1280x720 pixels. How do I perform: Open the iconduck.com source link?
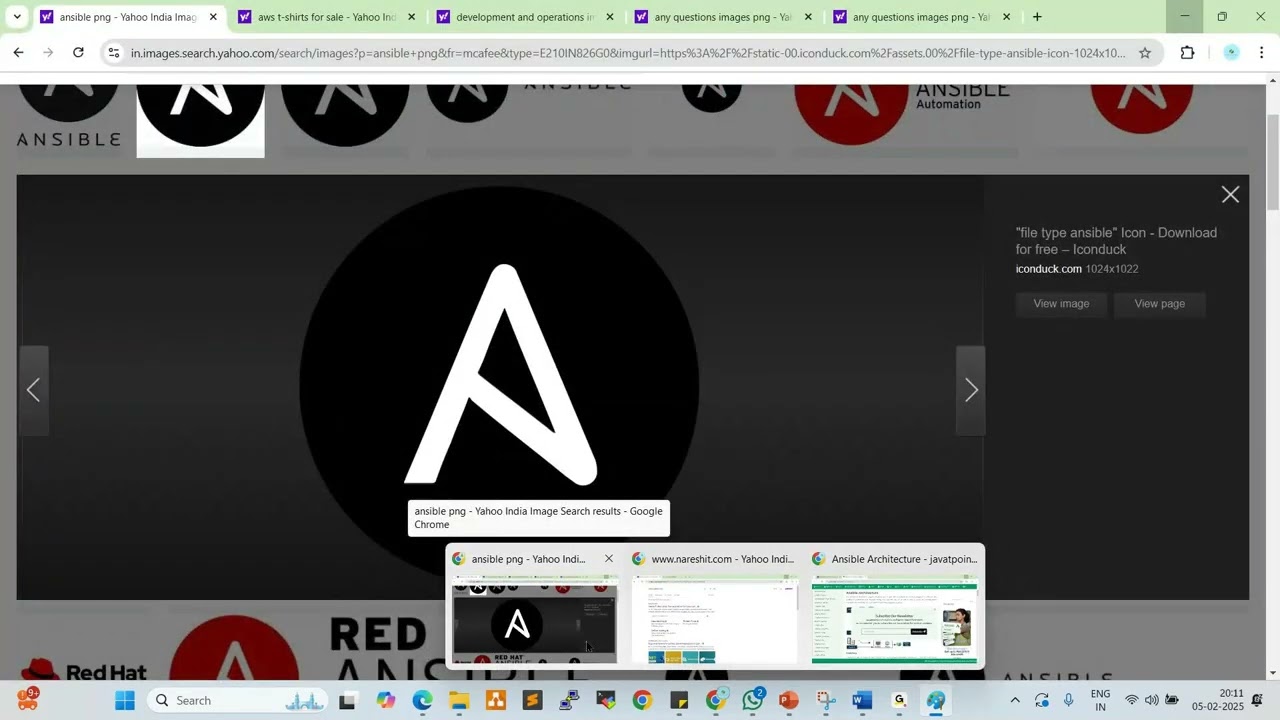[x=1048, y=269]
